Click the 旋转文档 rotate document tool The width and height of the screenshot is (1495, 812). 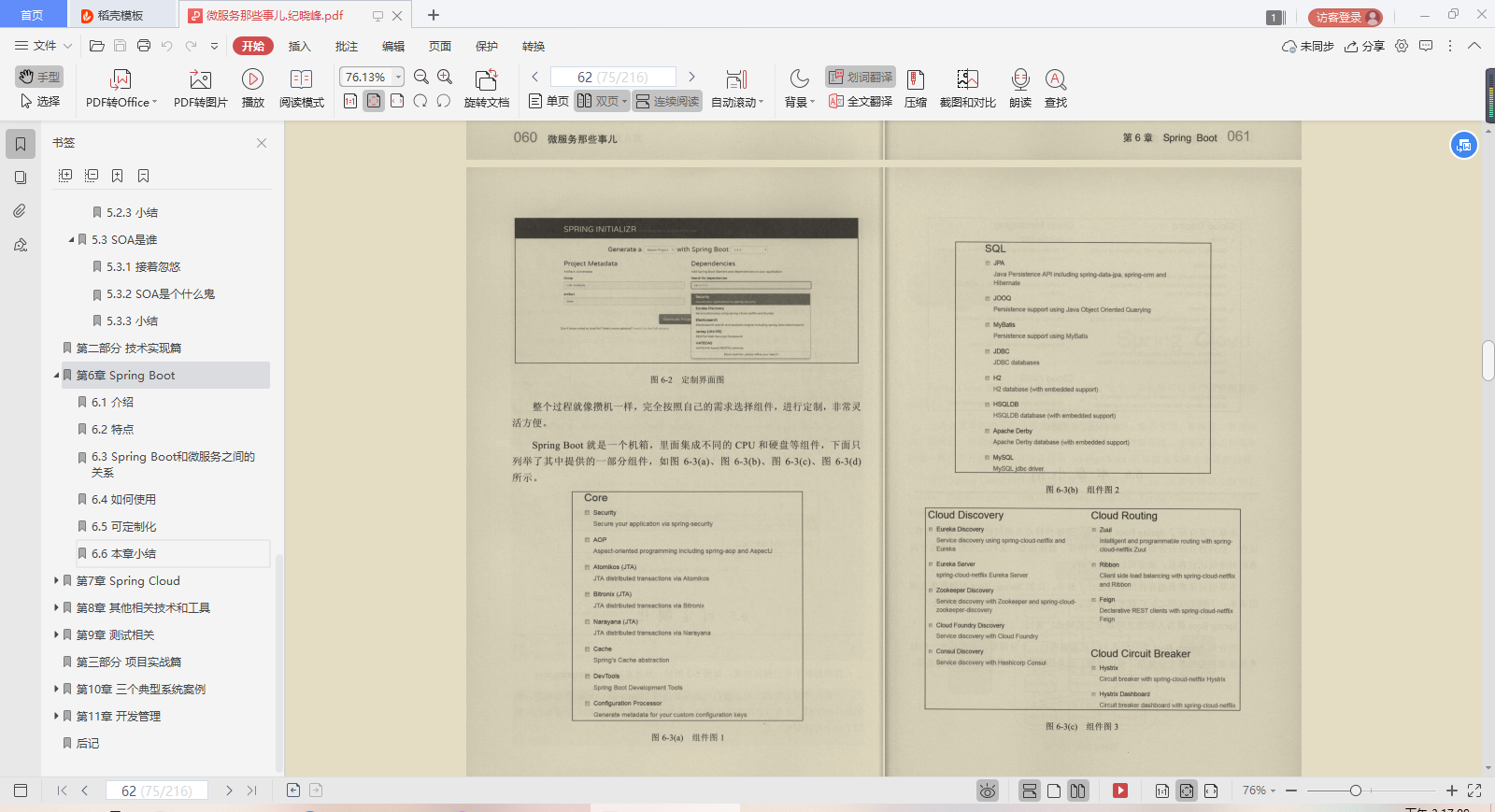pyautogui.click(x=486, y=89)
